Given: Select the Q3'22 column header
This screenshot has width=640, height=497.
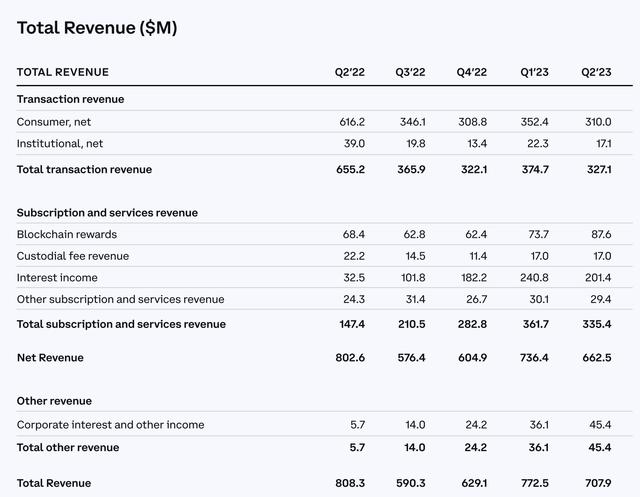Looking at the screenshot, I should (410, 72).
